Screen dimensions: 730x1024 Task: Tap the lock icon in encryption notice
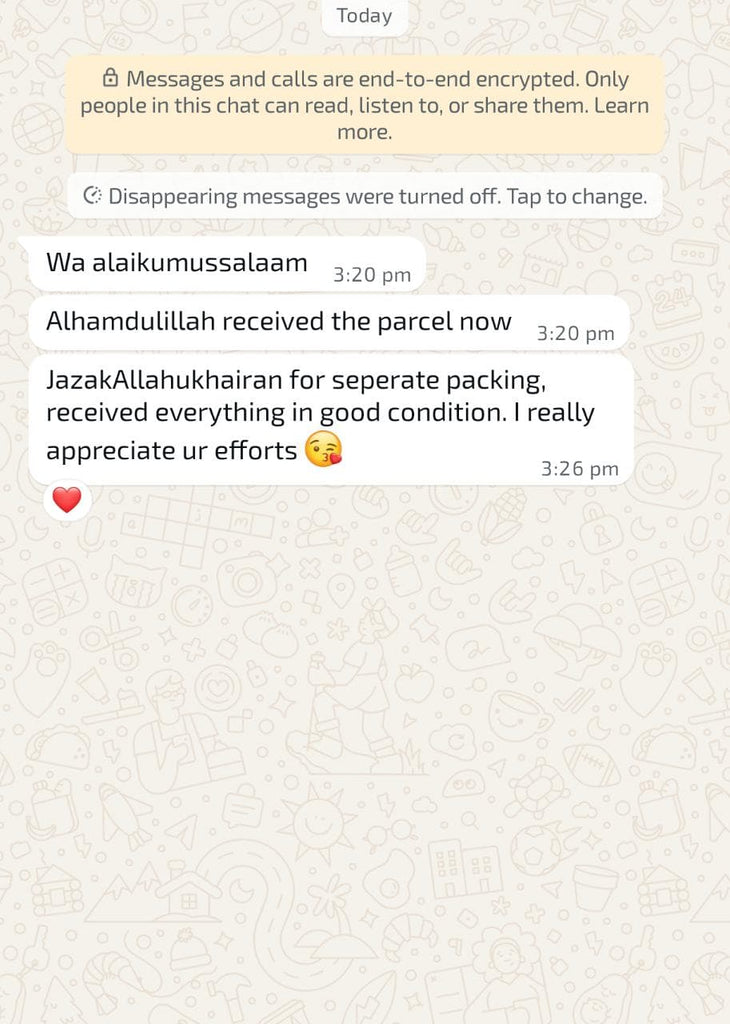coord(111,78)
